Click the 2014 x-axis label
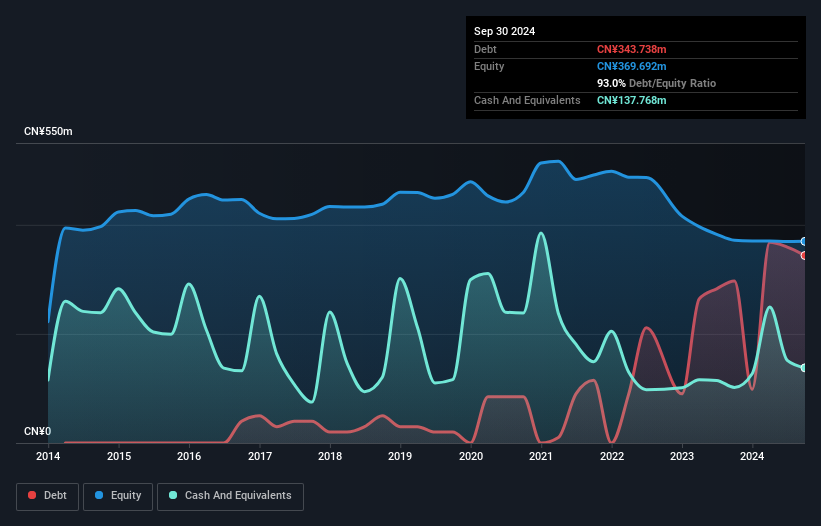Screen dimensions: 821x526 [x=48, y=456]
